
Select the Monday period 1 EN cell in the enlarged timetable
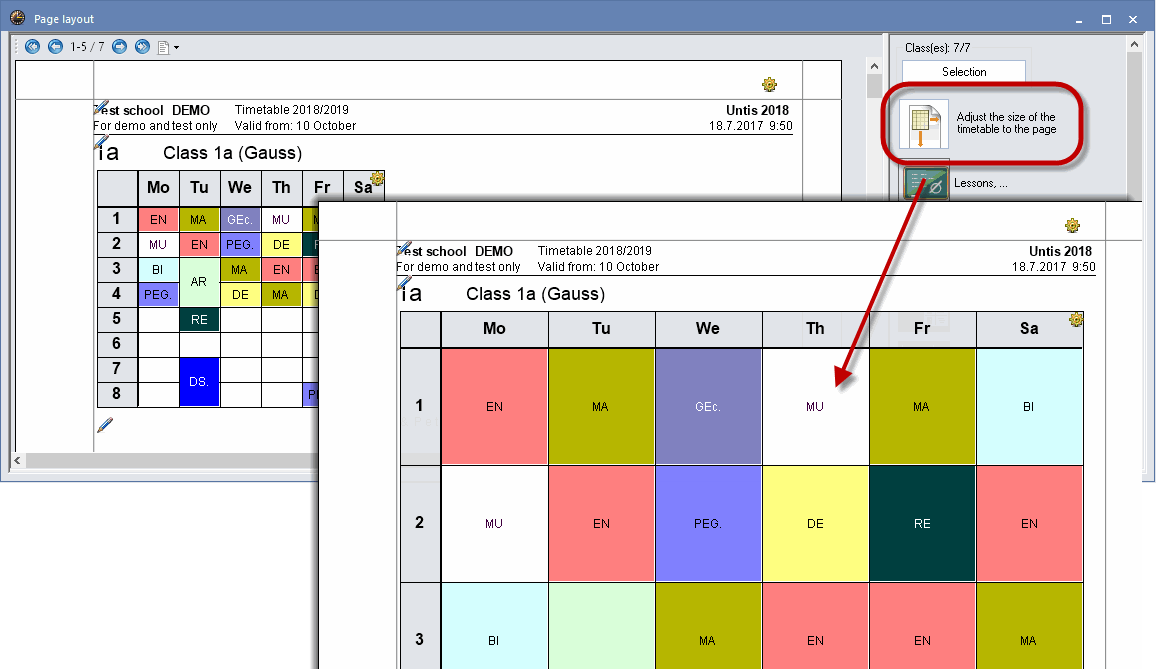(494, 406)
